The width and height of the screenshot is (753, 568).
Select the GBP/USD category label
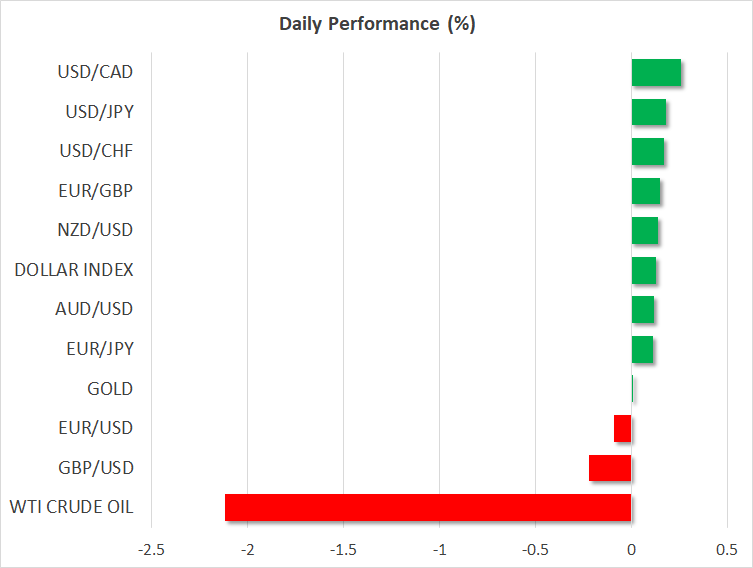point(96,468)
